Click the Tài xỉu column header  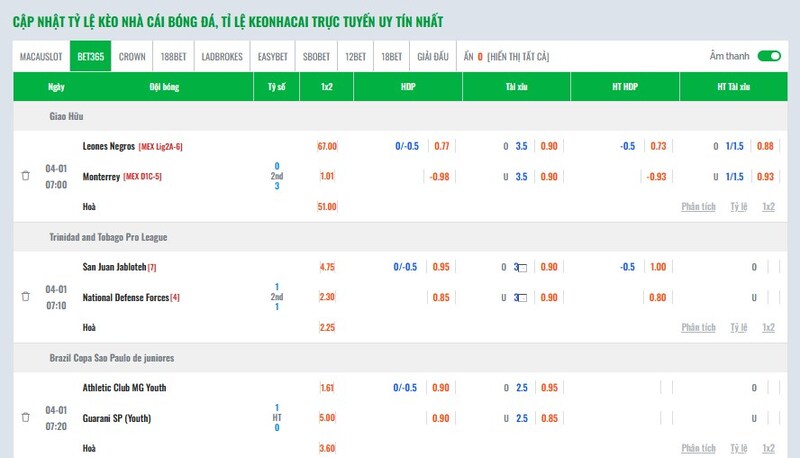516,87
